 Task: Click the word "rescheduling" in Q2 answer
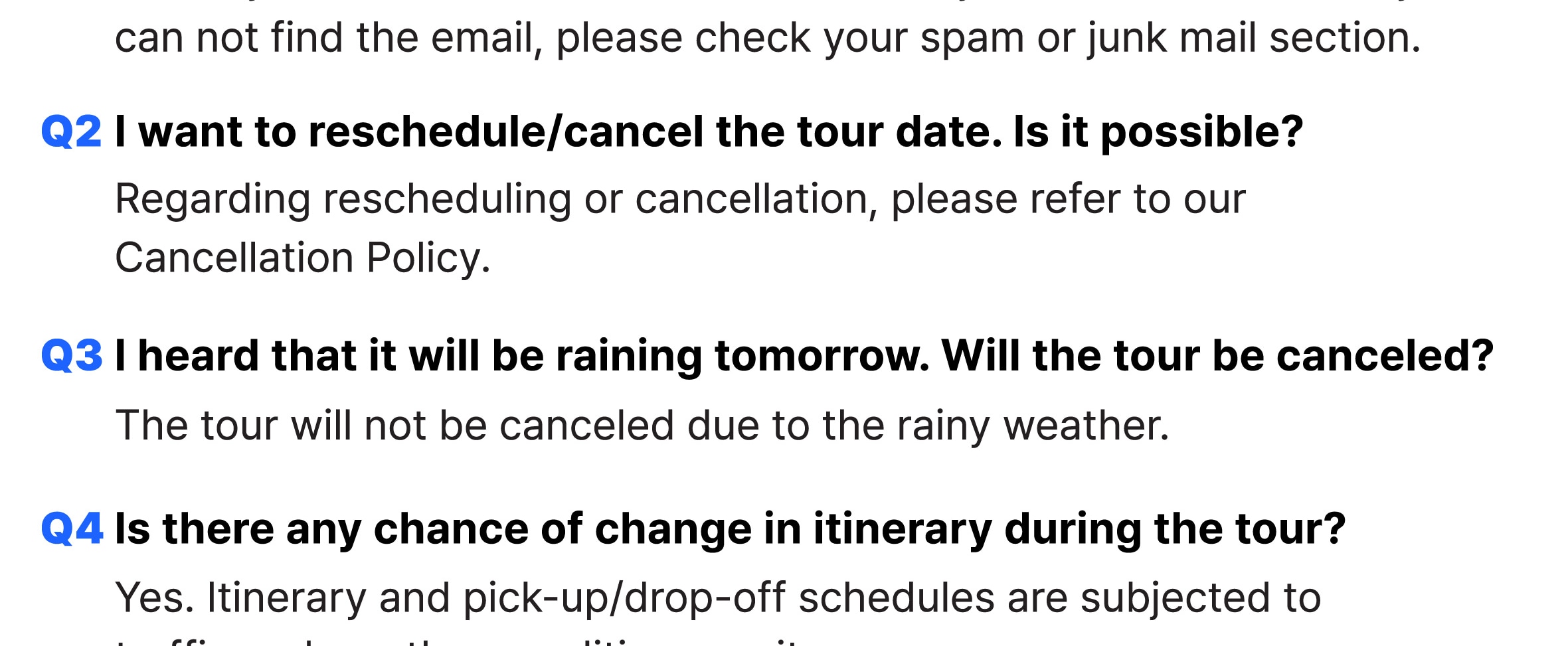[x=447, y=199]
